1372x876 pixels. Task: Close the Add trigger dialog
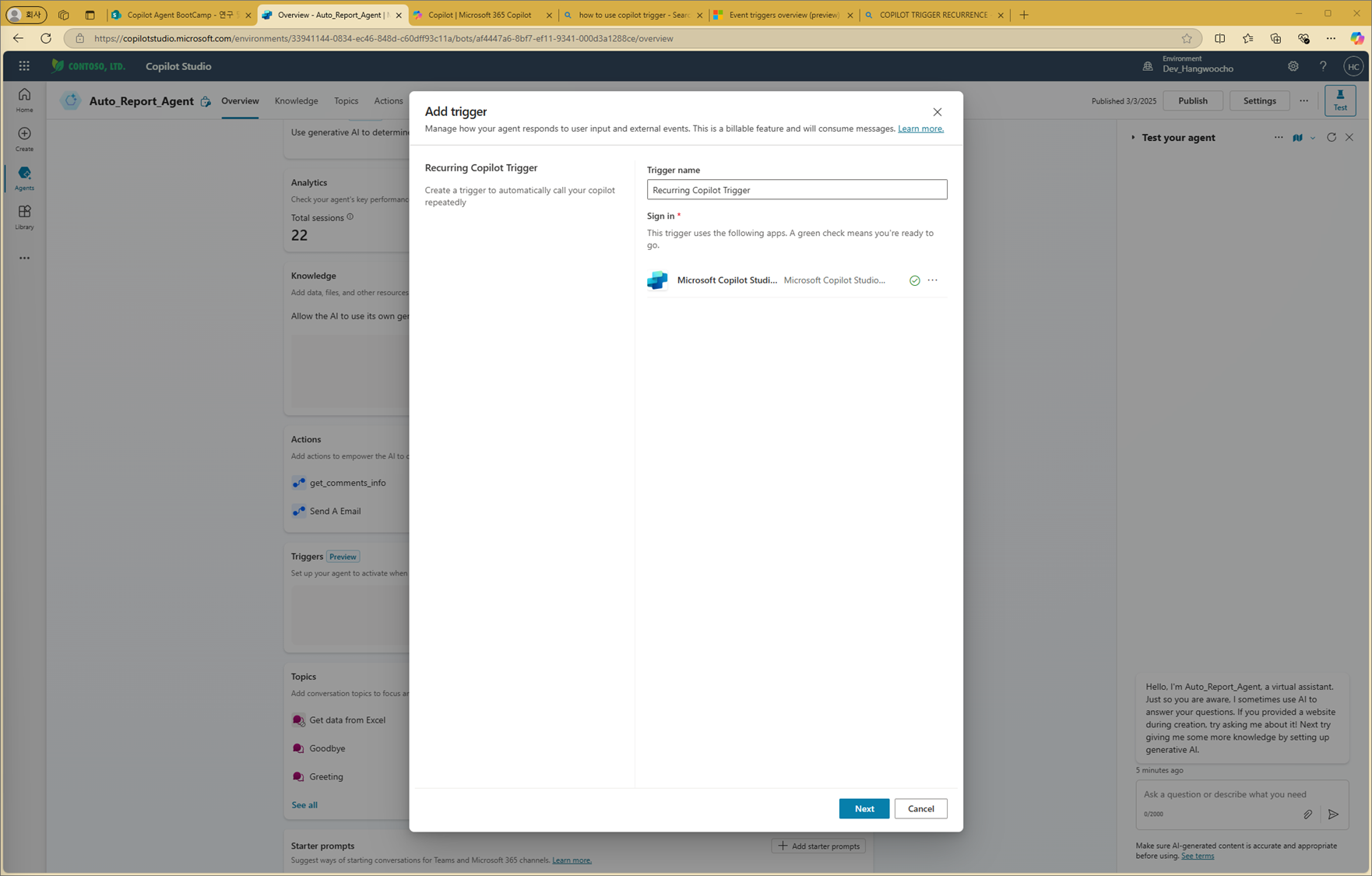coord(938,112)
